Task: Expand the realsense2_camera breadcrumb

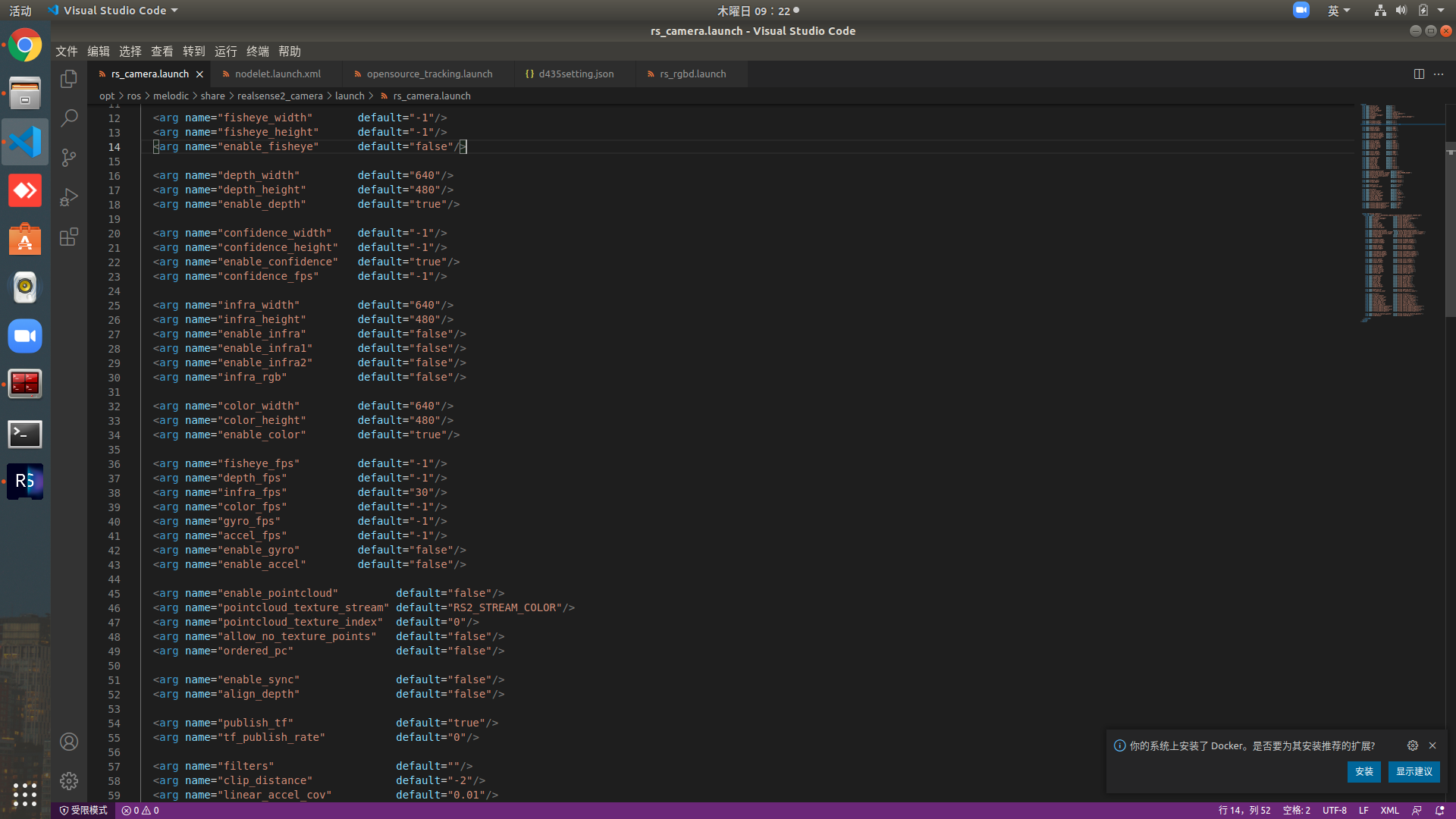Action: point(280,96)
